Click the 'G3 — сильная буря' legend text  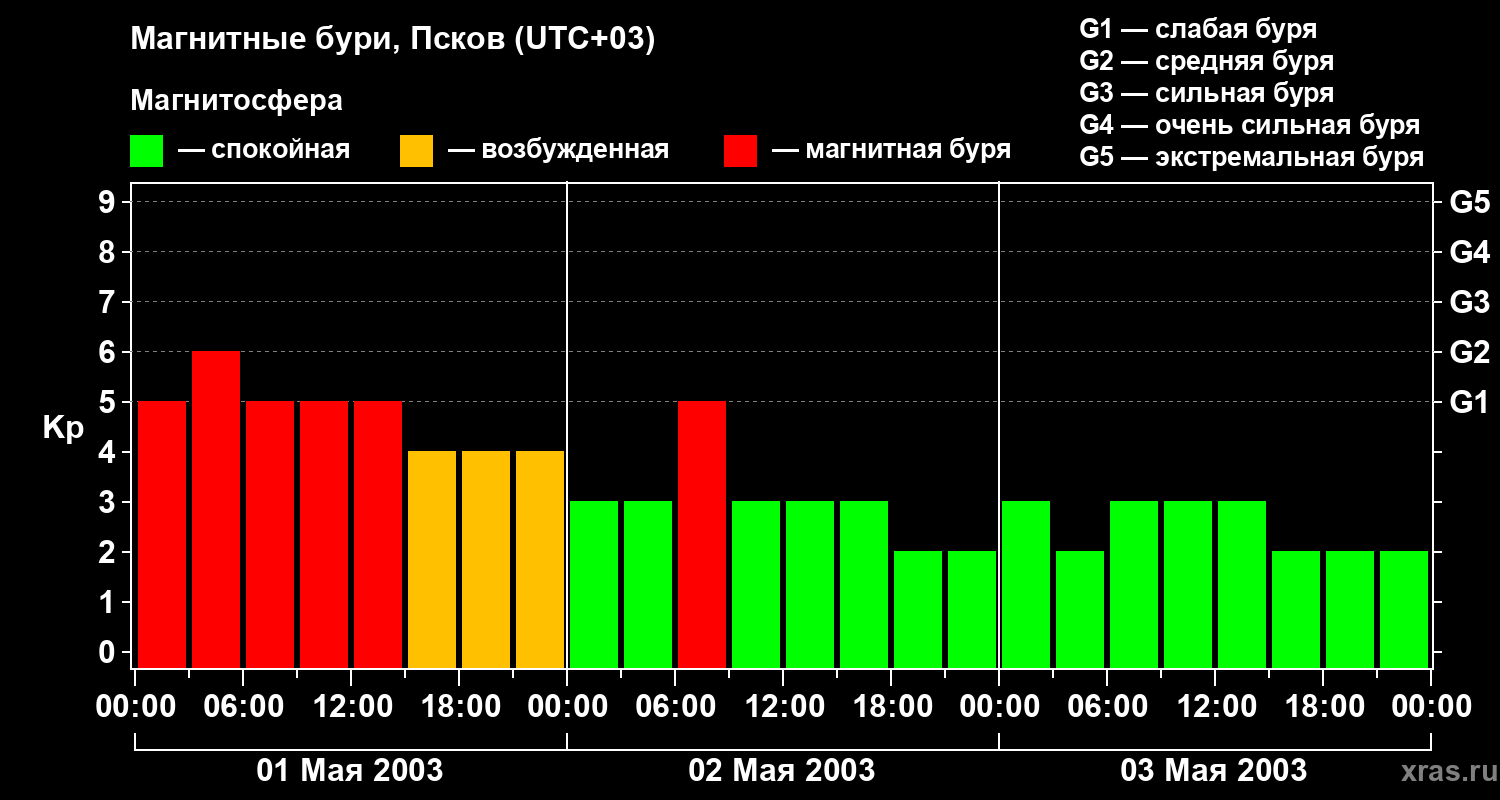point(1207,93)
